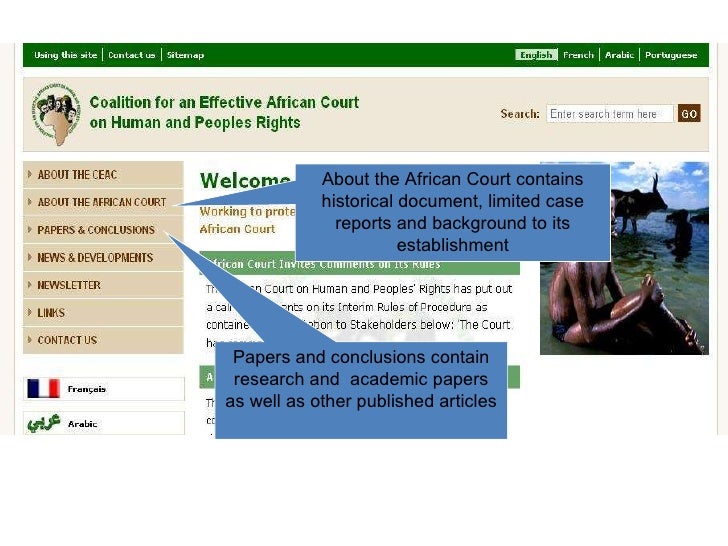Open the Newsletter menu item
This screenshot has width=728, height=546.
[x=103, y=285]
